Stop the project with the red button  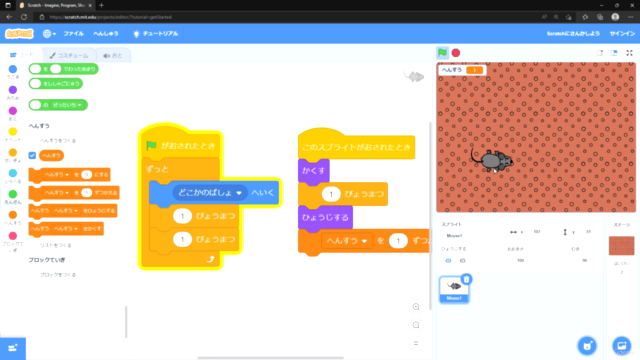[x=456, y=53]
